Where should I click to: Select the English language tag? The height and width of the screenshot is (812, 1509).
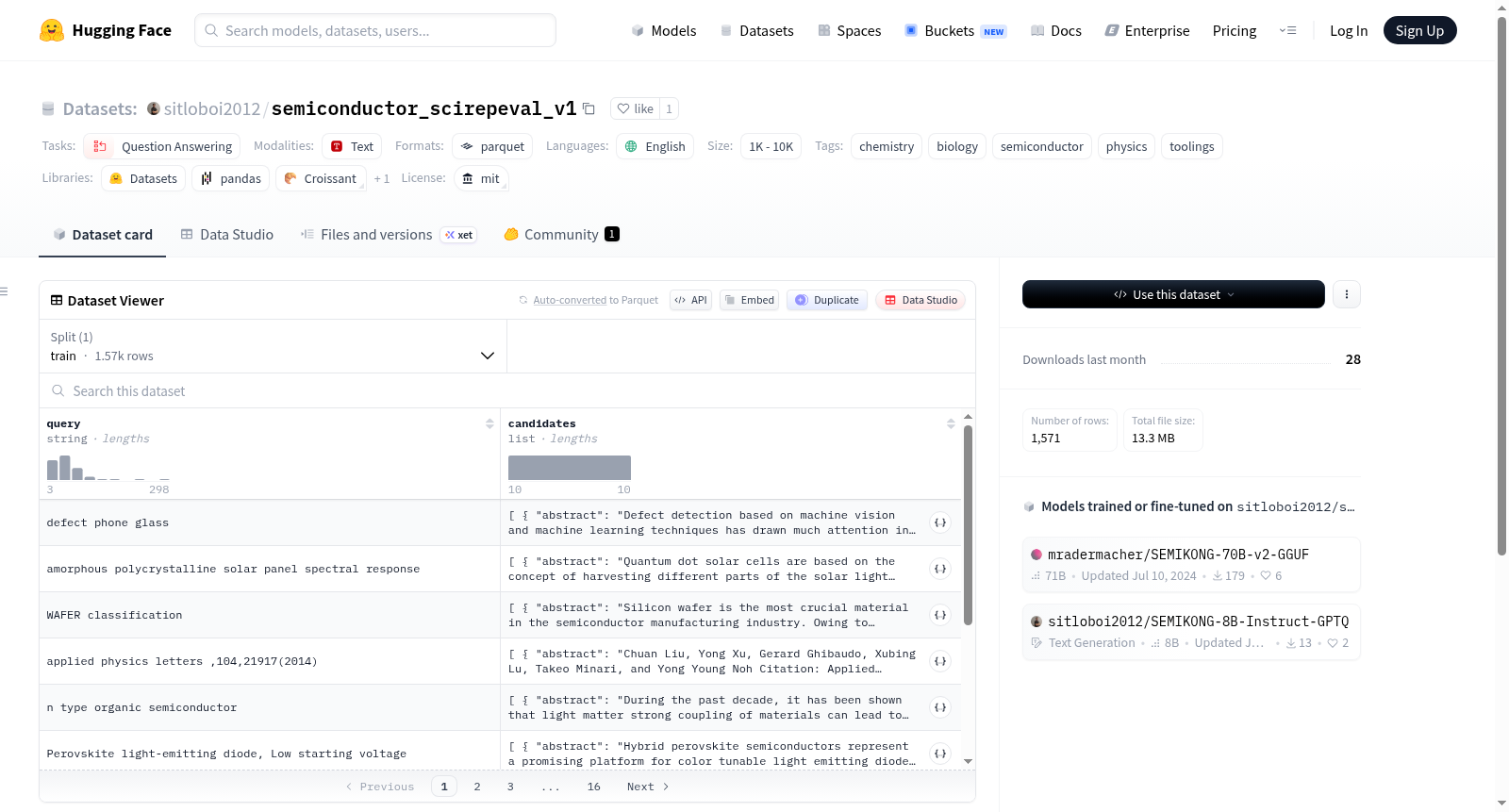[655, 146]
